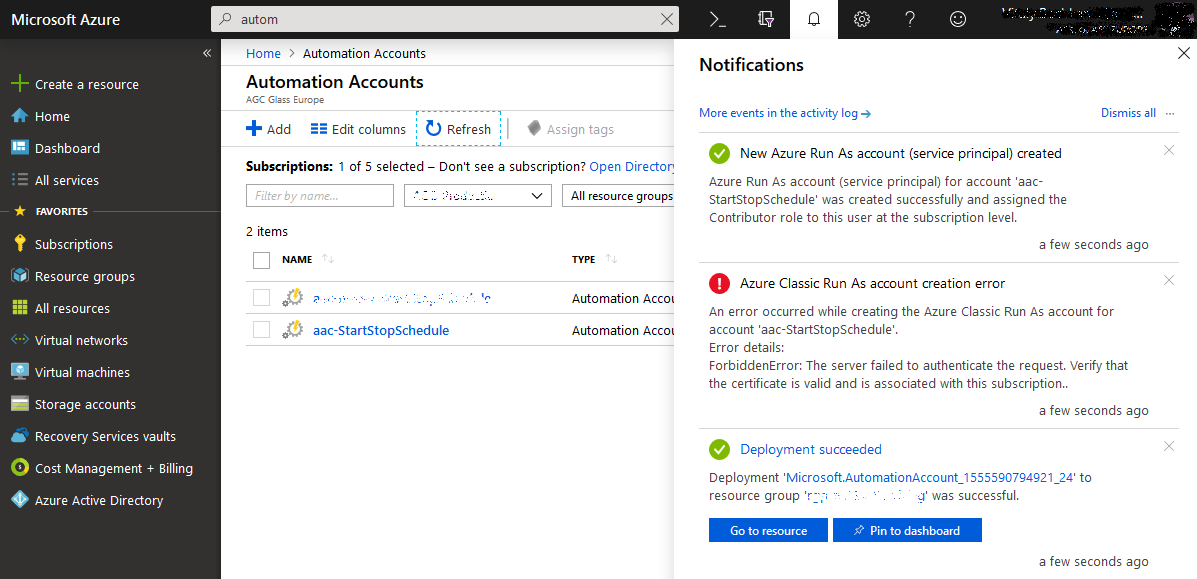1197x579 pixels.
Task: Sort by NAME column arrows
Action: (327, 260)
